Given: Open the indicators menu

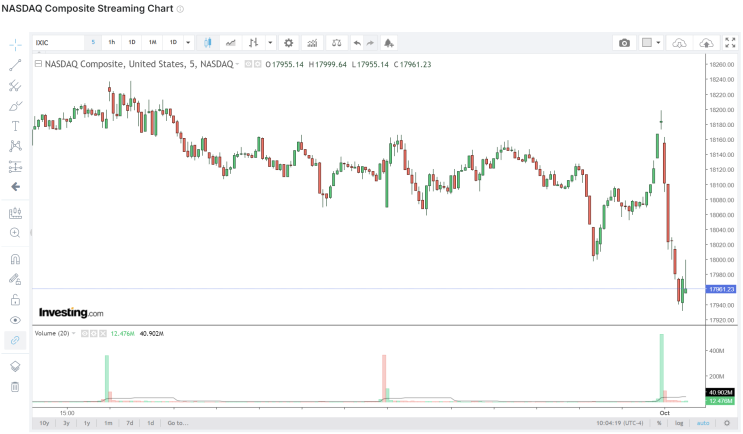Looking at the screenshot, I should pos(312,43).
